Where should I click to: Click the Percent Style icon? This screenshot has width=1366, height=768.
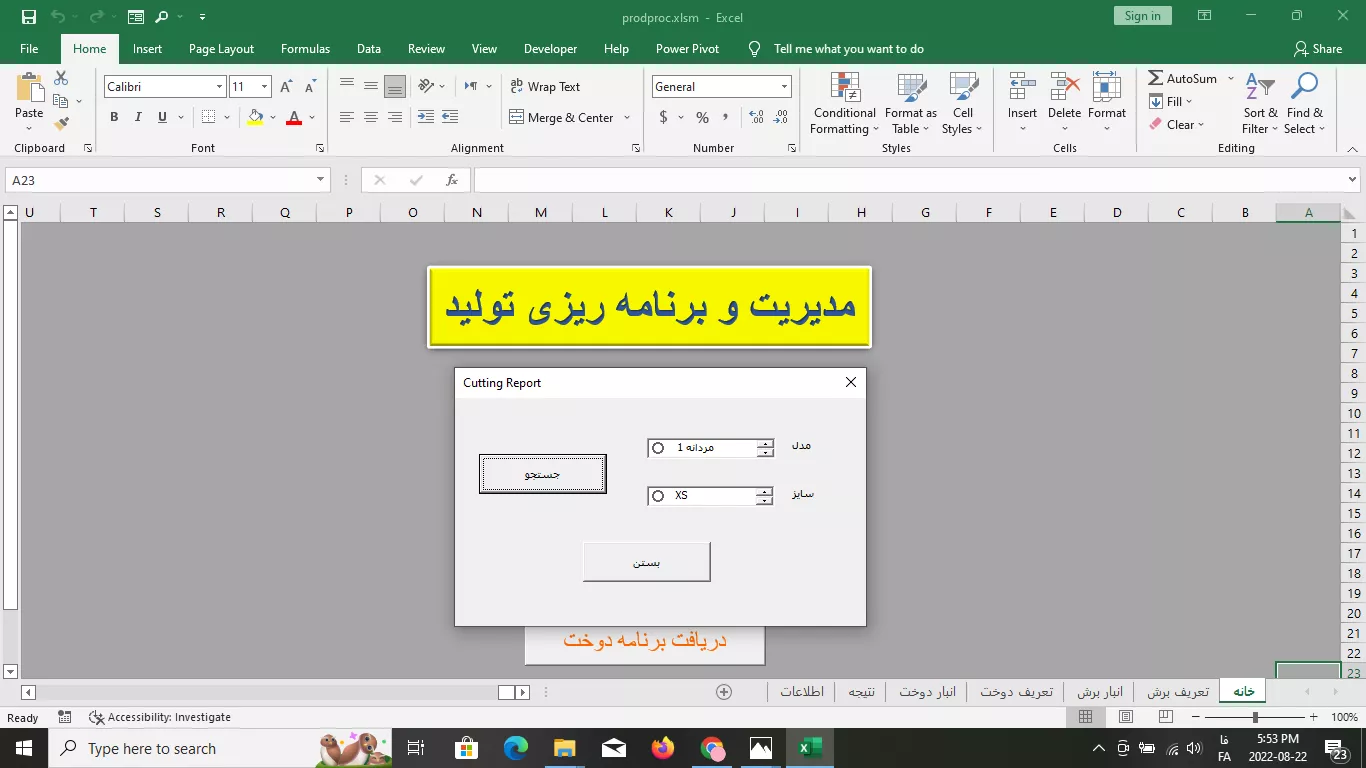coord(702,118)
